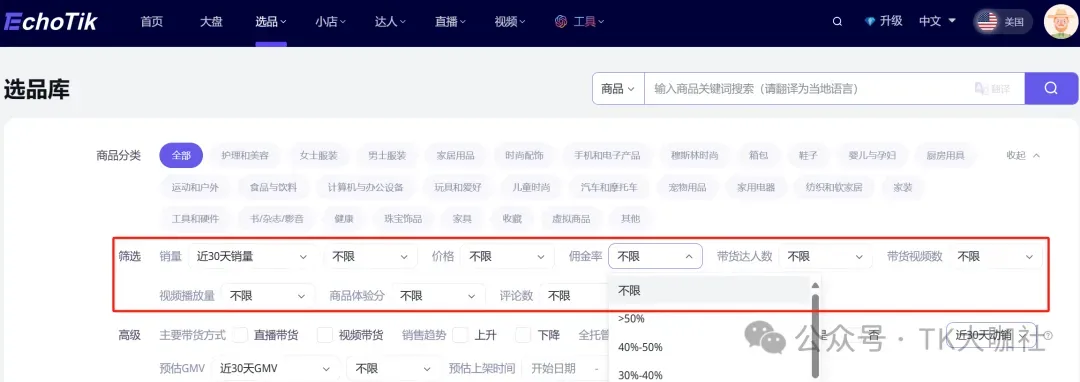Select the 男士服装 category tag
1080x382 pixels.
[x=387, y=156]
